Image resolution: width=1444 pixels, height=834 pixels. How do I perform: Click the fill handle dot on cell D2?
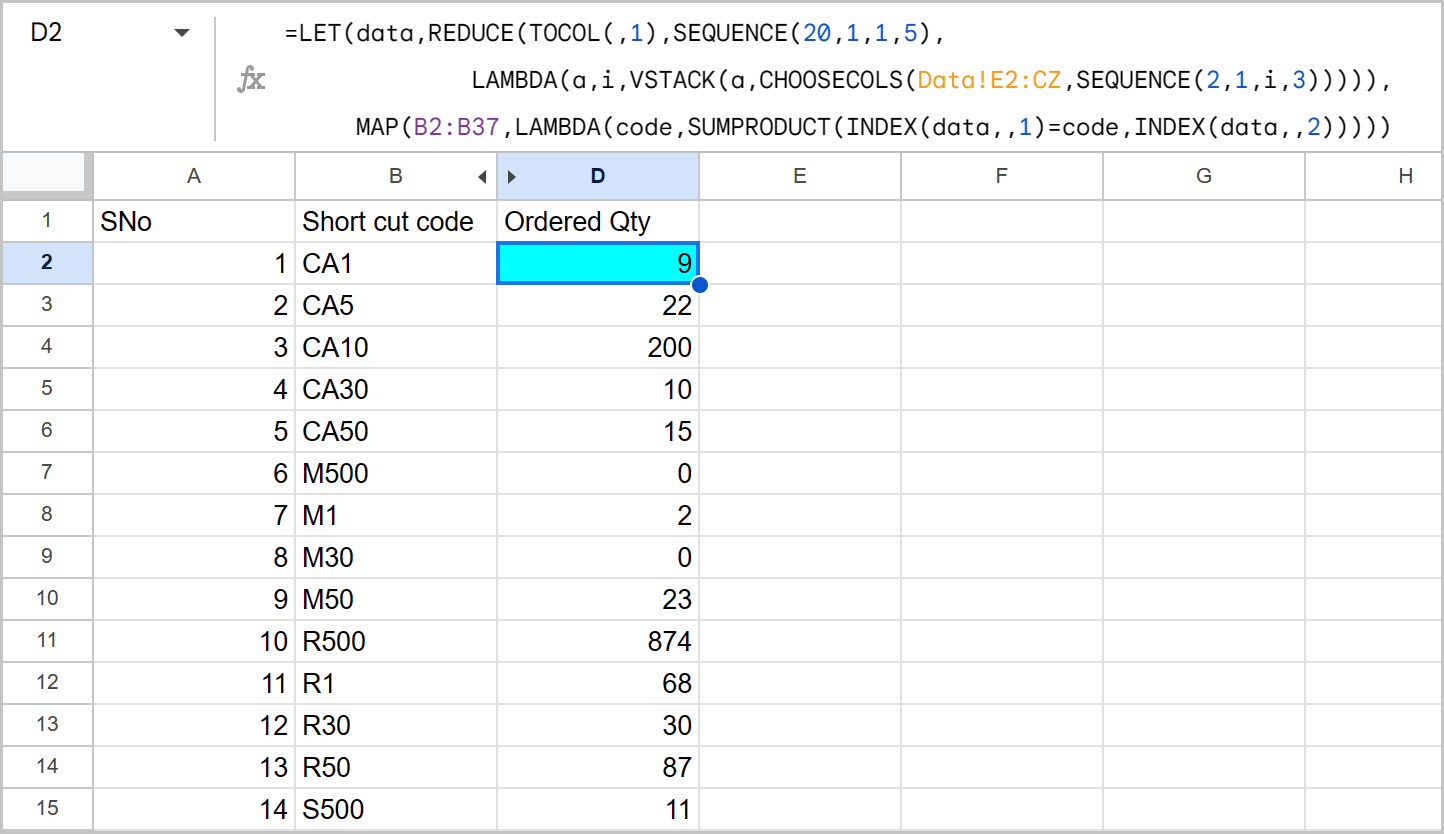(699, 285)
